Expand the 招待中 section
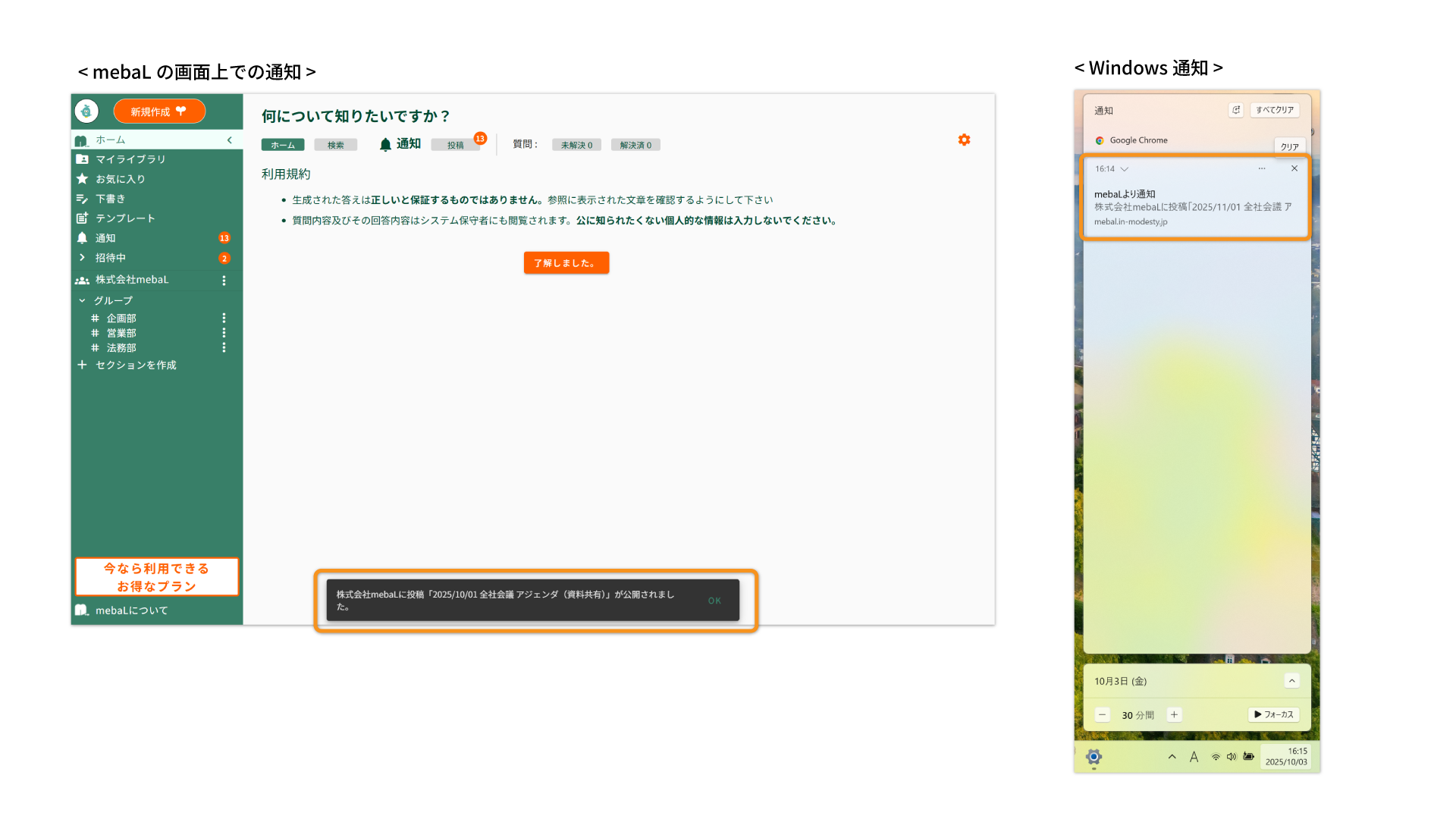This screenshot has width=1456, height=819. (x=82, y=258)
